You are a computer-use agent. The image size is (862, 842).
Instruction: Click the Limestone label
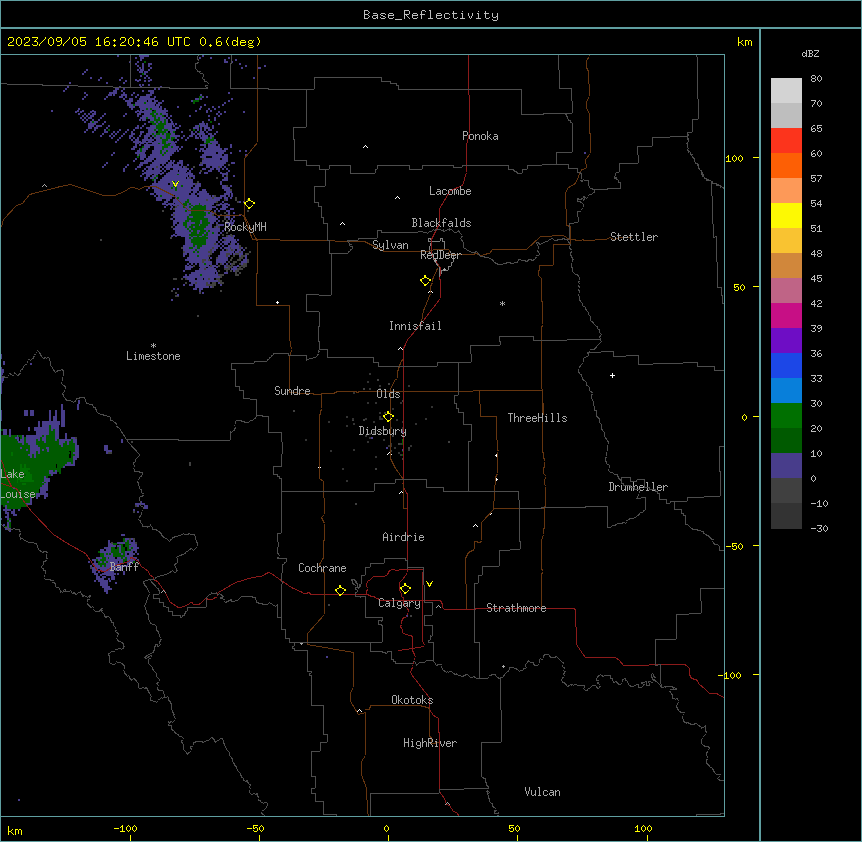point(153,356)
